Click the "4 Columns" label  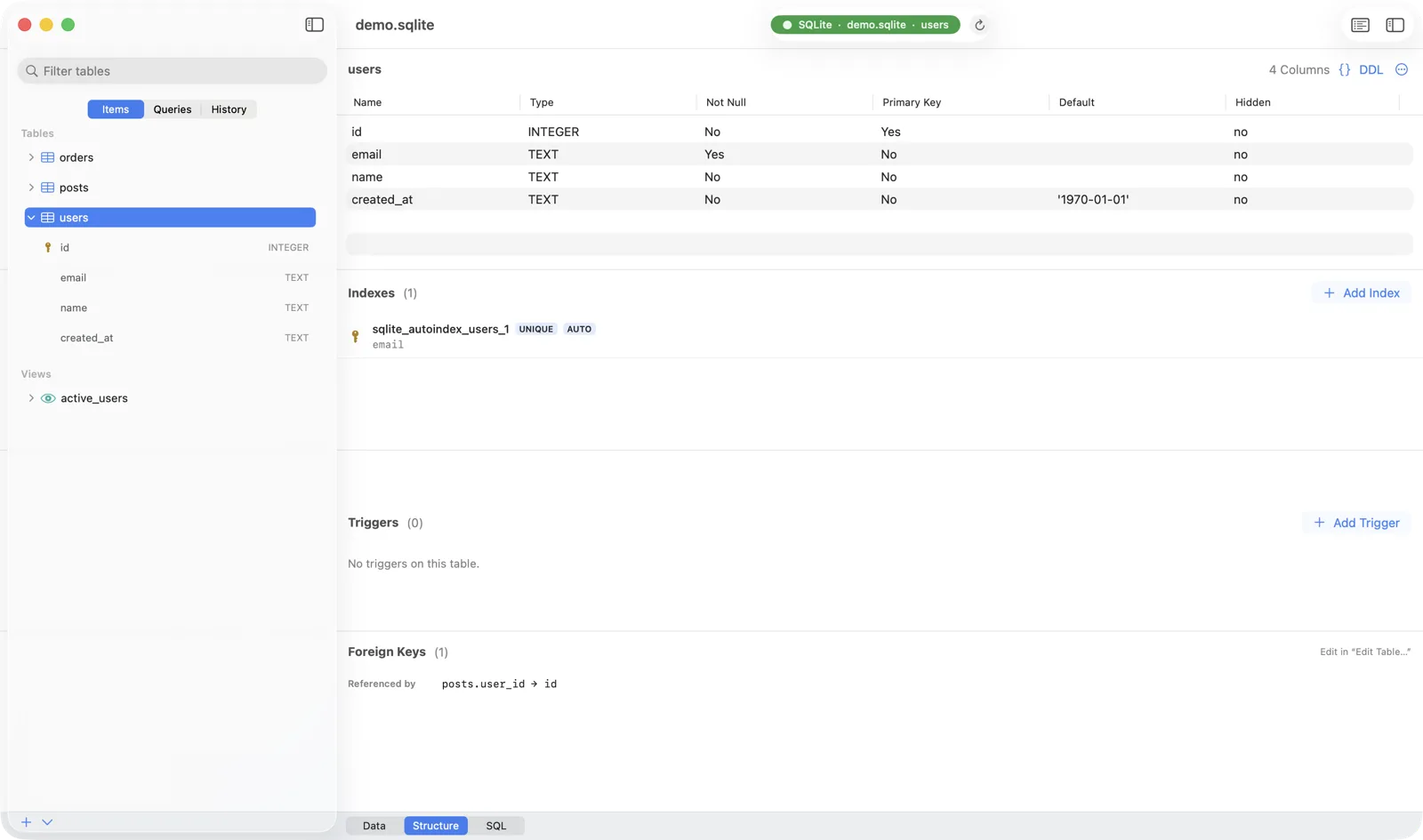coord(1298,69)
